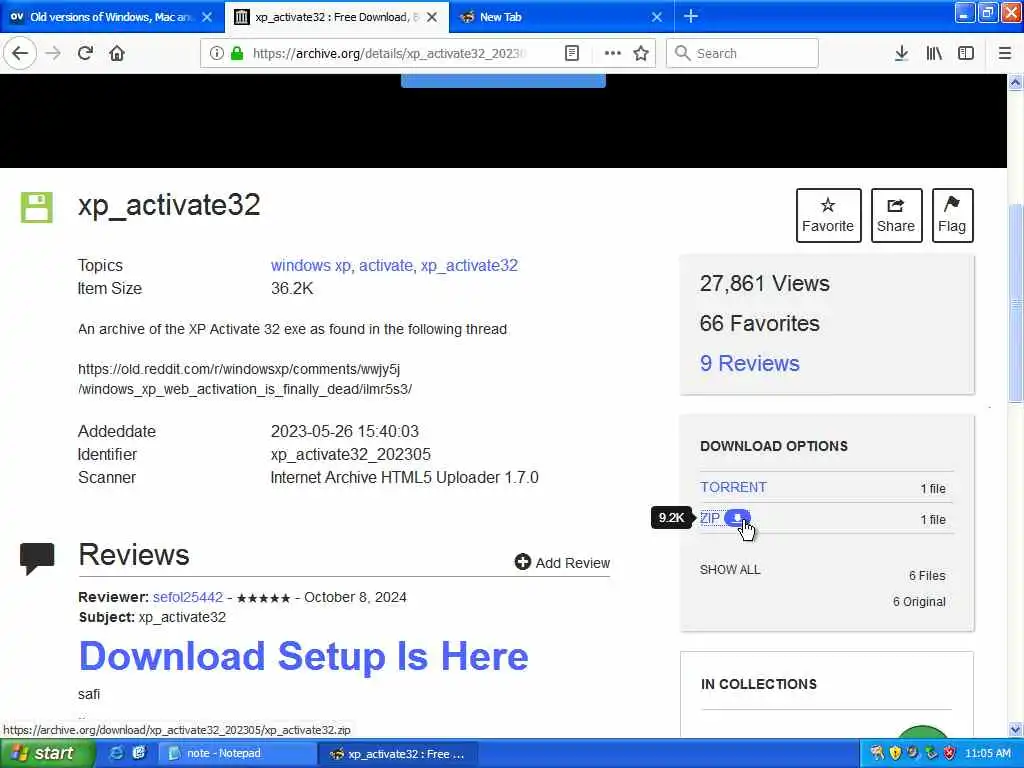Click the second quick launch icon
This screenshot has height=768, width=1024.
click(139, 753)
